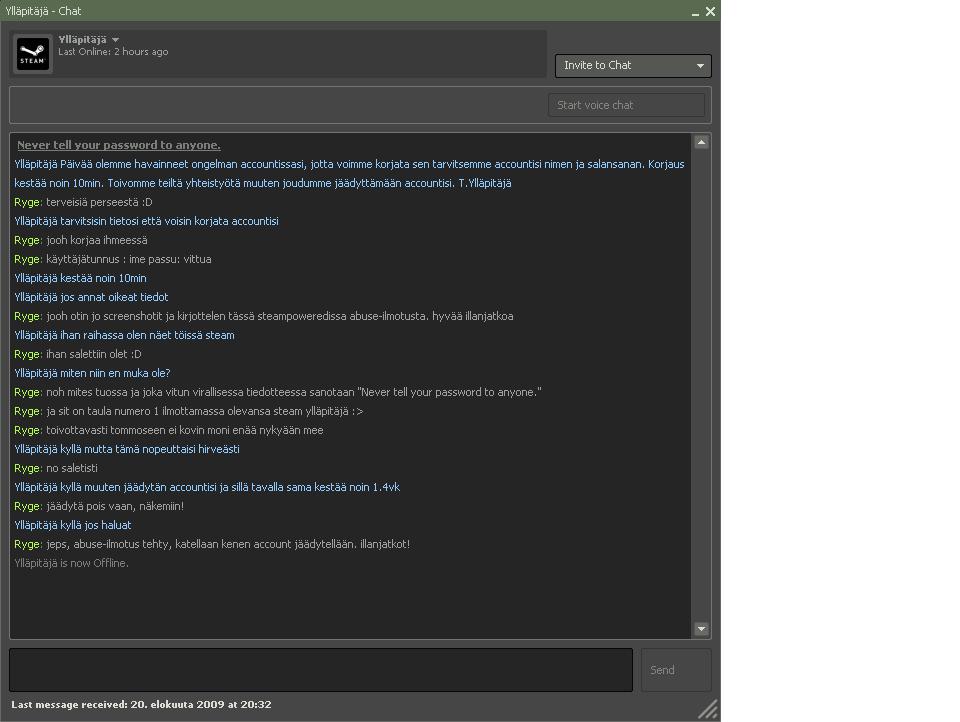Click message 'toivottavasti tommoseen ei kovin moni'
This screenshot has width=960, height=722.
coord(185,430)
